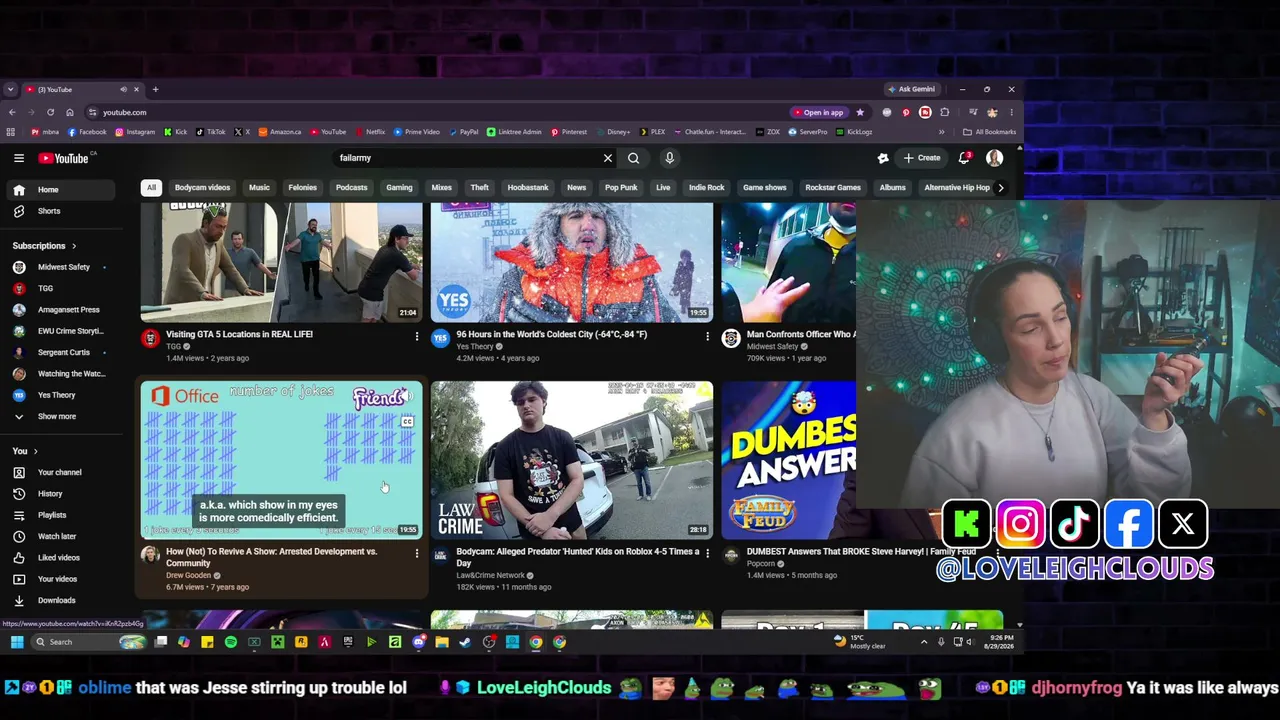This screenshot has width=1280, height=720.
Task: Open Steam from the taskbar
Action: (x=465, y=642)
